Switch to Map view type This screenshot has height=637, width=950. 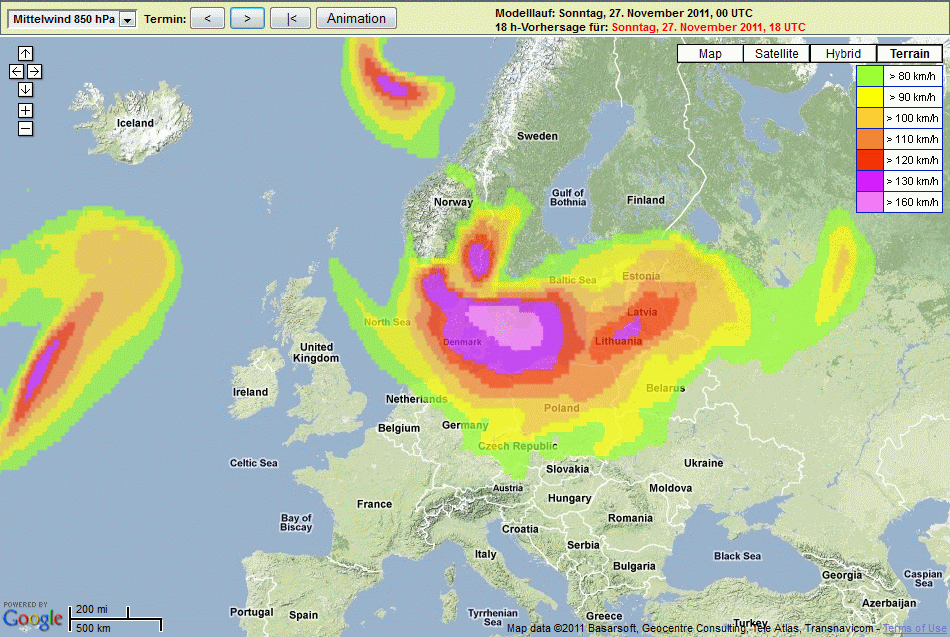pos(710,54)
